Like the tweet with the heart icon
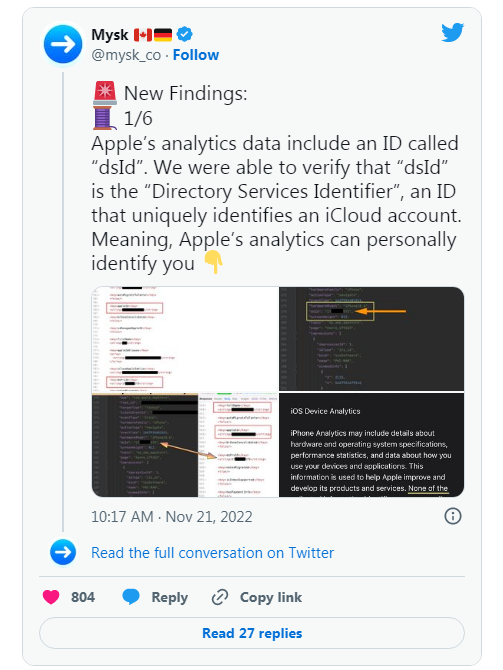Viewport: 503px width, 670px height. pyautogui.click(x=51, y=597)
